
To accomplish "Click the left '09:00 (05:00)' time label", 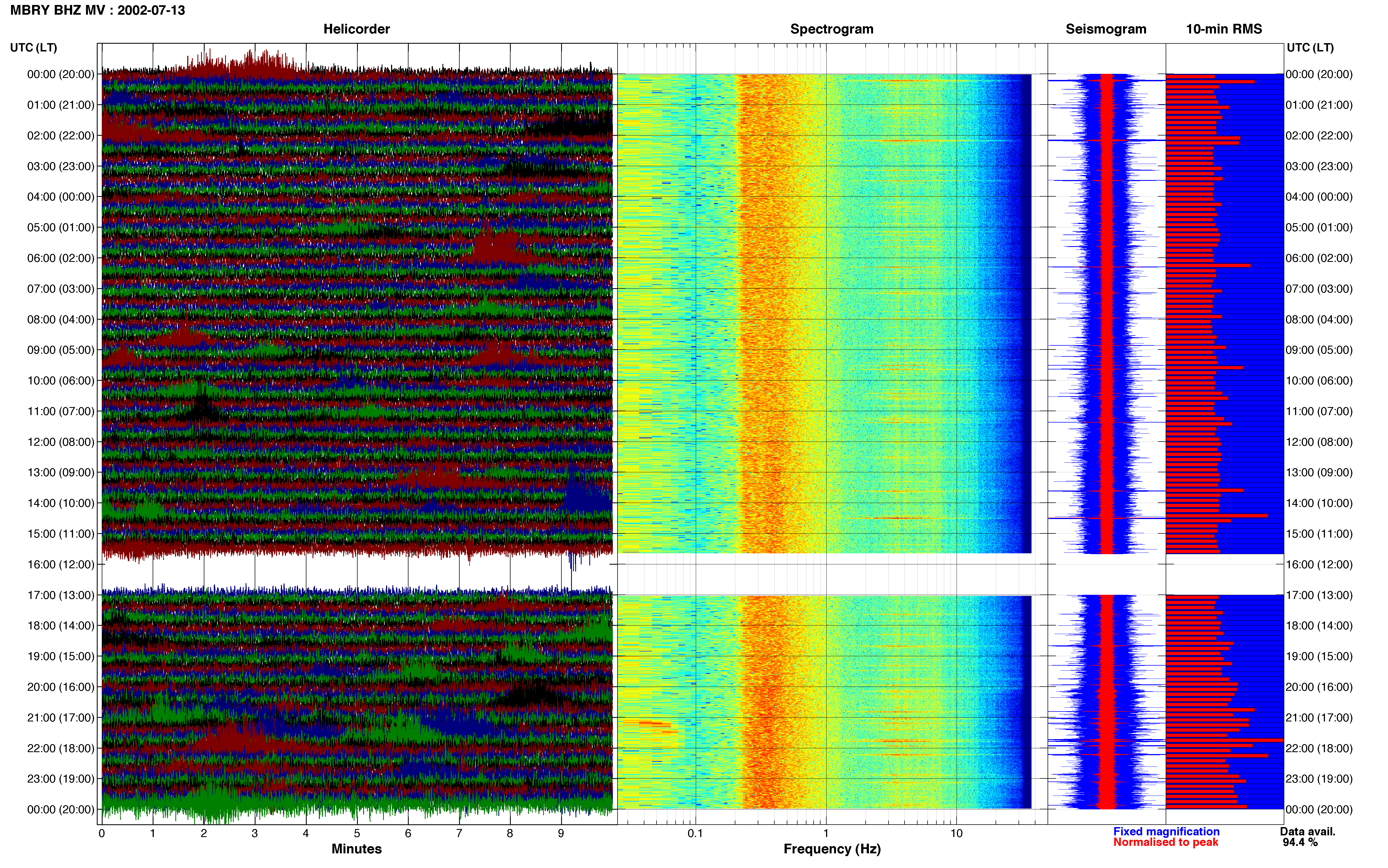I will pos(61,350).
